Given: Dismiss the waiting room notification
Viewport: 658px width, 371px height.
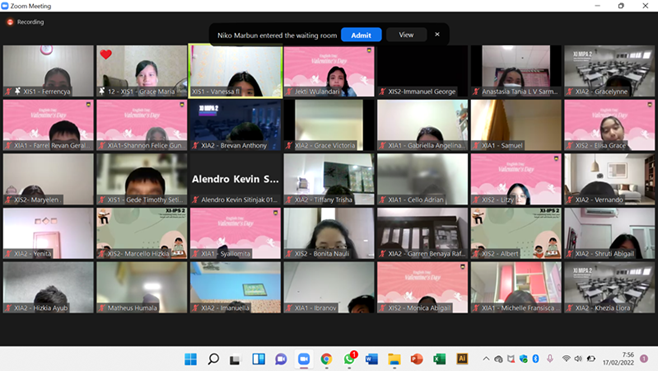Looking at the screenshot, I should click(437, 34).
